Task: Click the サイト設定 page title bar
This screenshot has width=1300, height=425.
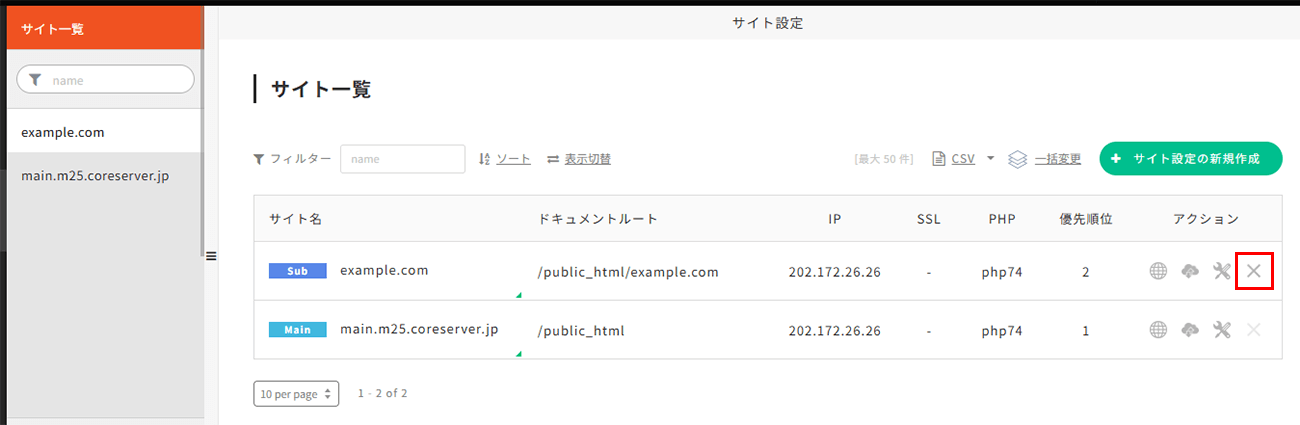Action: click(x=767, y=23)
